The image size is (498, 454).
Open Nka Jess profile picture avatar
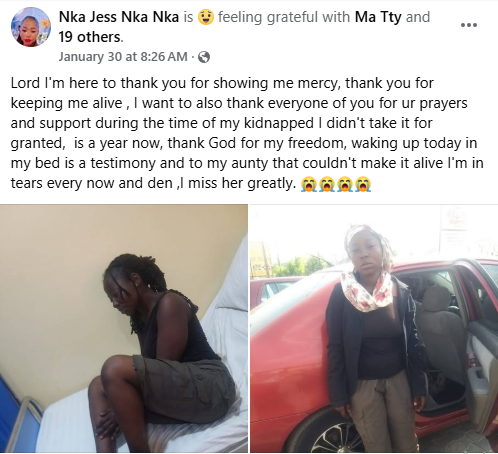pyautogui.click(x=31, y=27)
